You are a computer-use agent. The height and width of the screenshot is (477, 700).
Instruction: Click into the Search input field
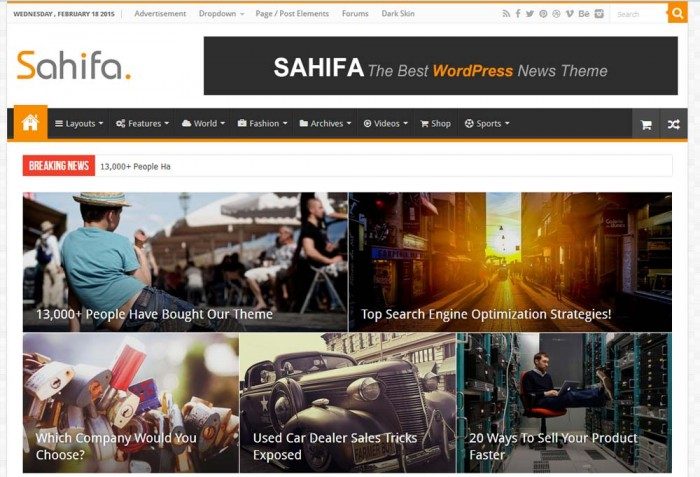pyautogui.click(x=639, y=14)
